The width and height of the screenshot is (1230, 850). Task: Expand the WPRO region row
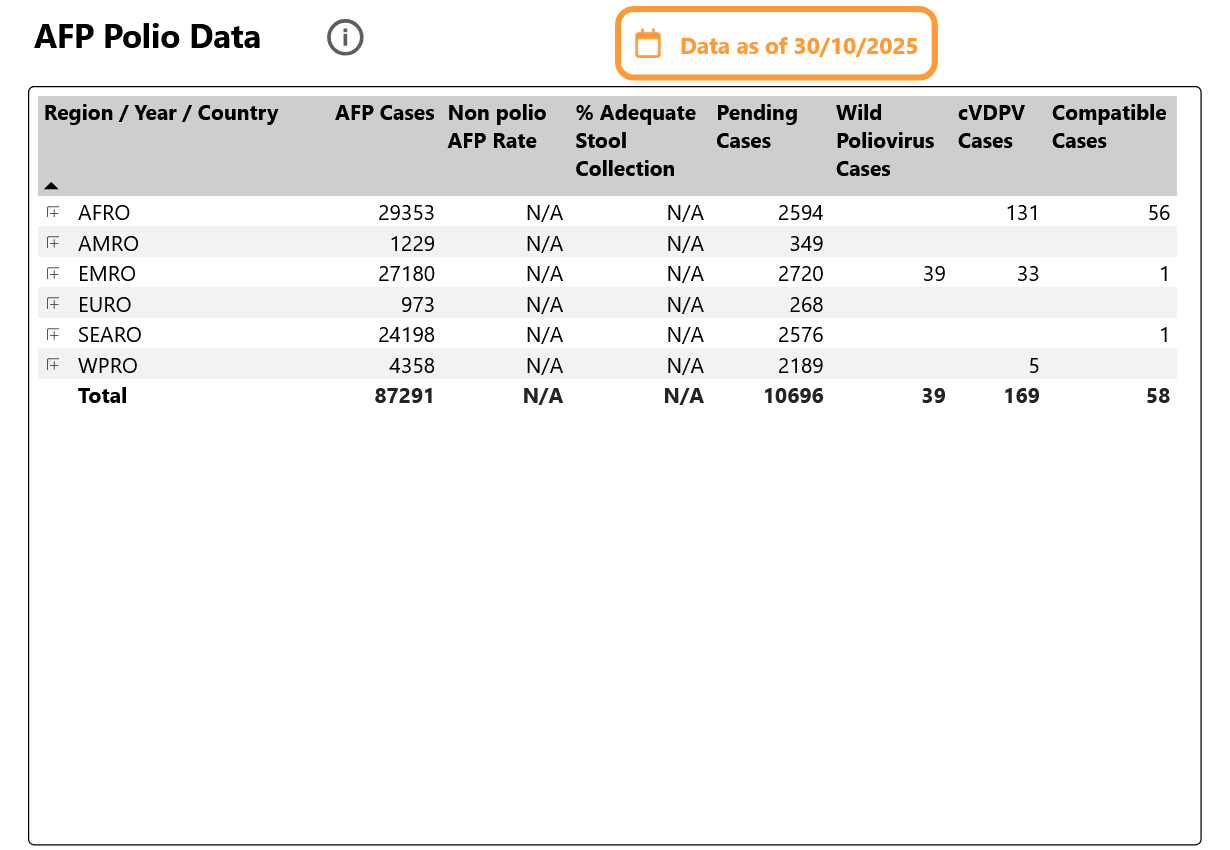click(53, 365)
